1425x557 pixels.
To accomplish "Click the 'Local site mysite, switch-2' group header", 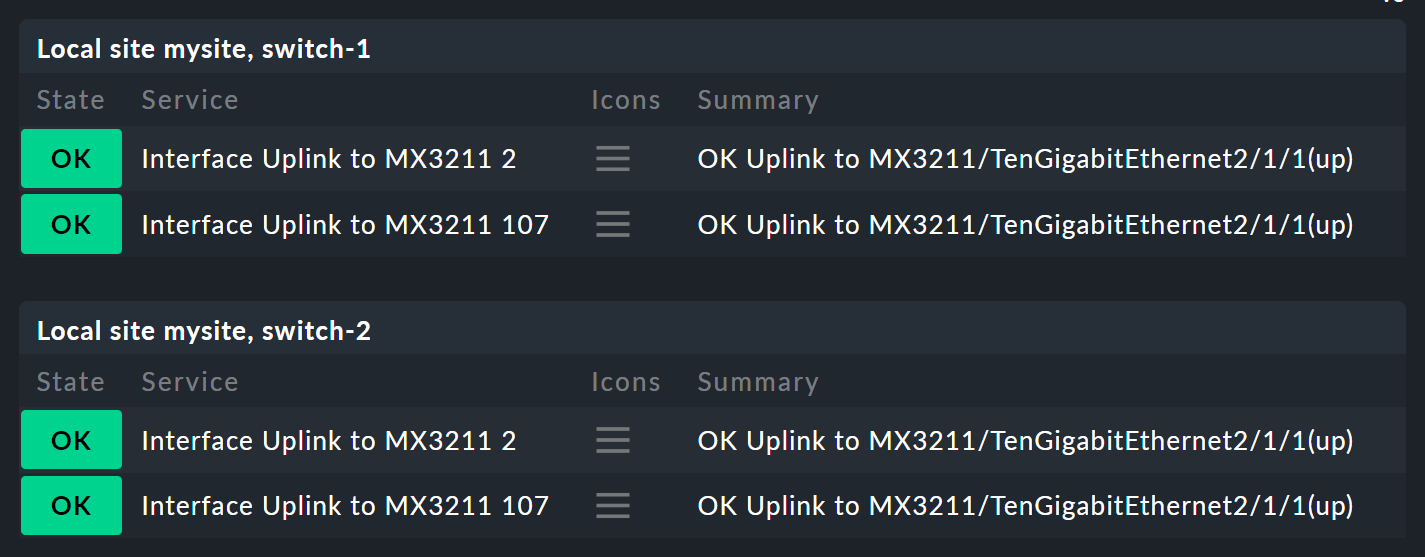I will 204,331.
